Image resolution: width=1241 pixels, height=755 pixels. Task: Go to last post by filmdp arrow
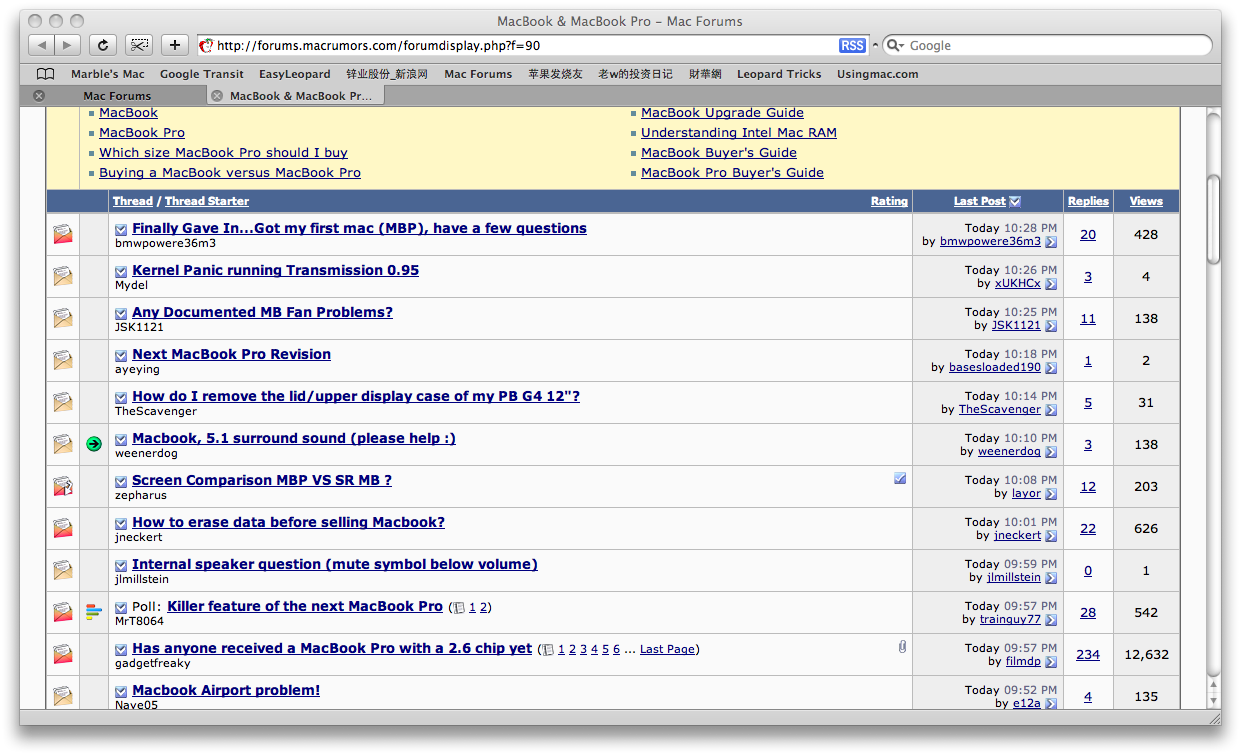(1051, 662)
